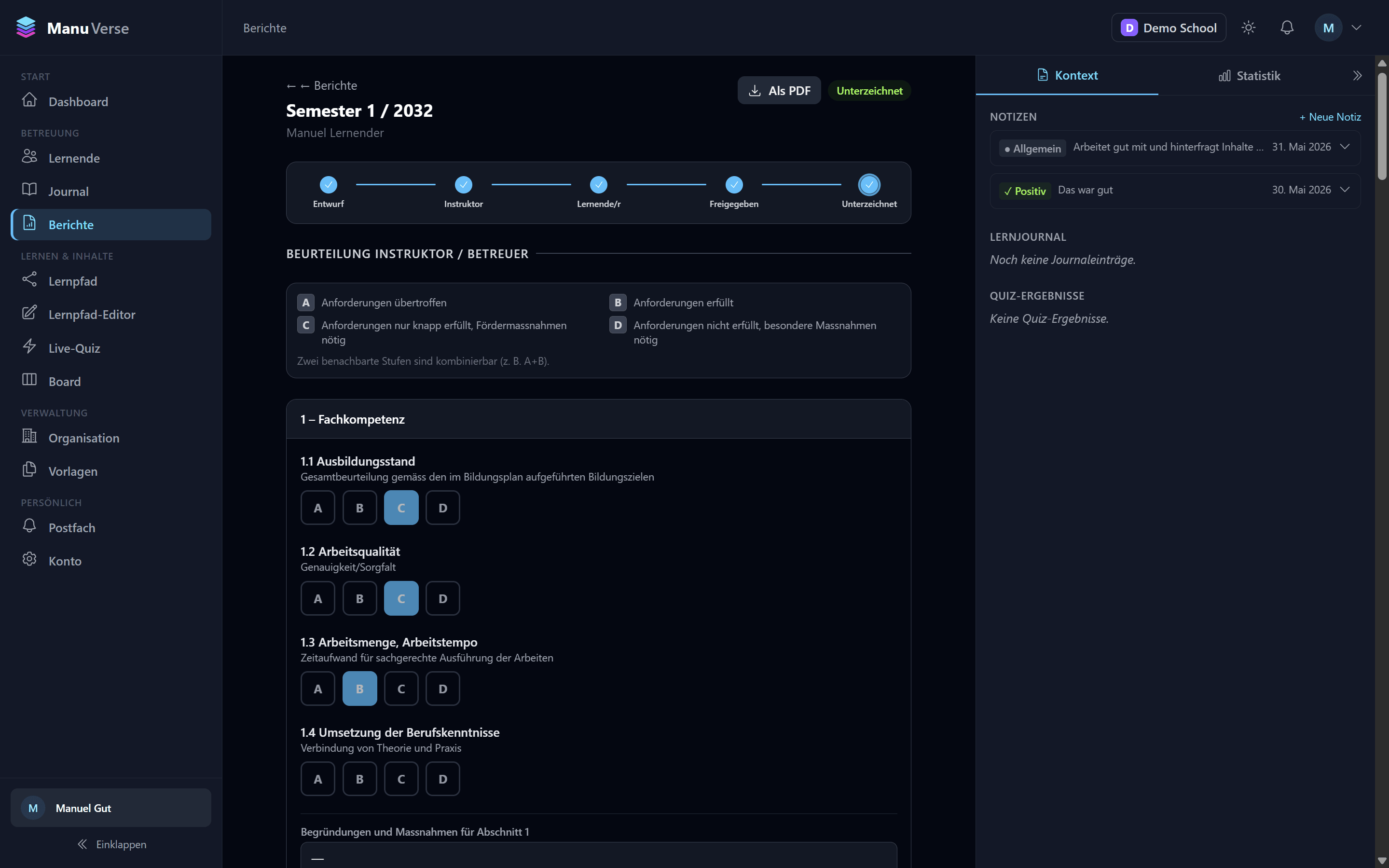Click 'Noch keine Journaleinträge.' text
Image resolution: width=1389 pixels, height=868 pixels.
(1062, 260)
